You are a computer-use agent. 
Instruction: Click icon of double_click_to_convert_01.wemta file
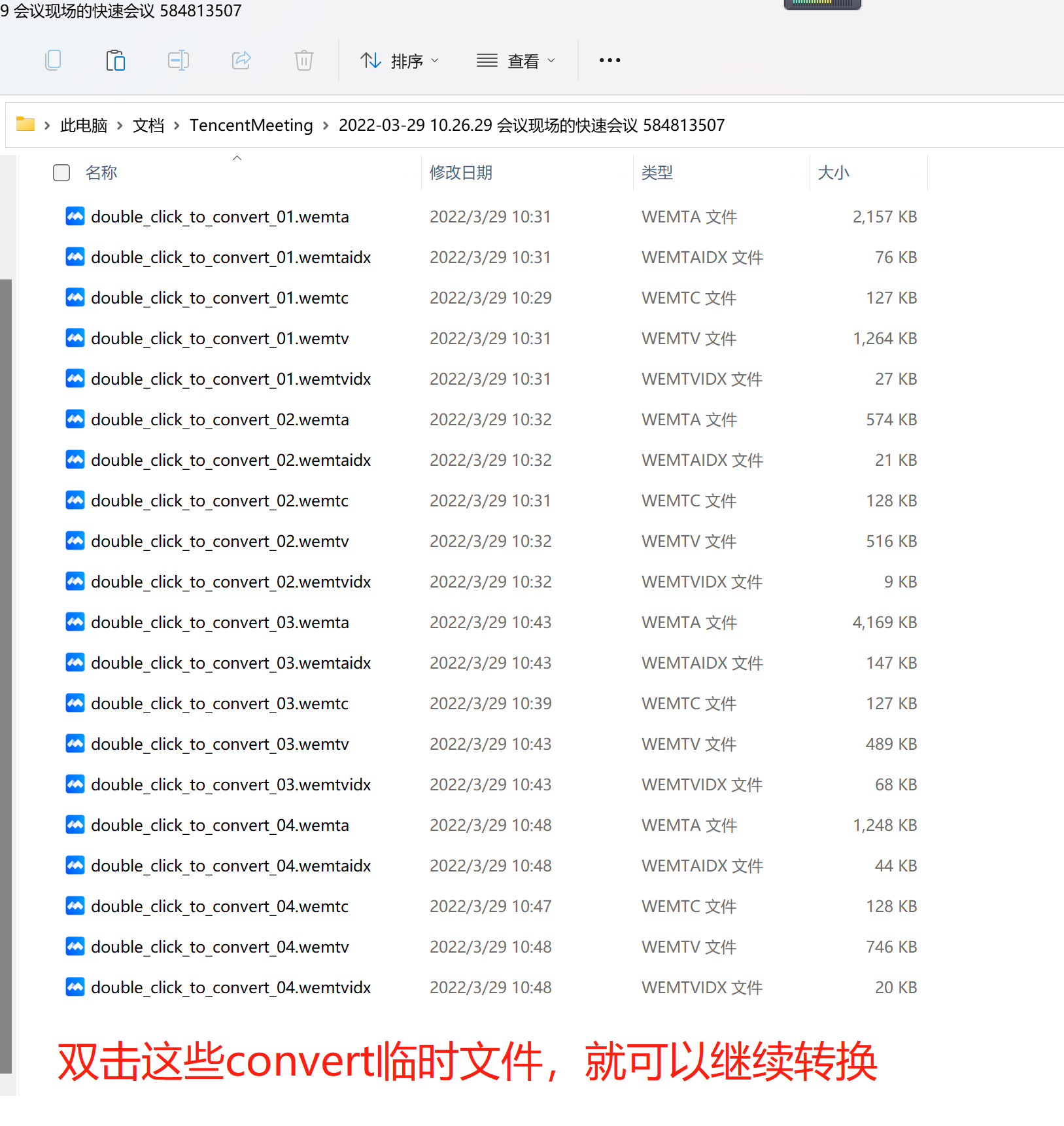75,217
